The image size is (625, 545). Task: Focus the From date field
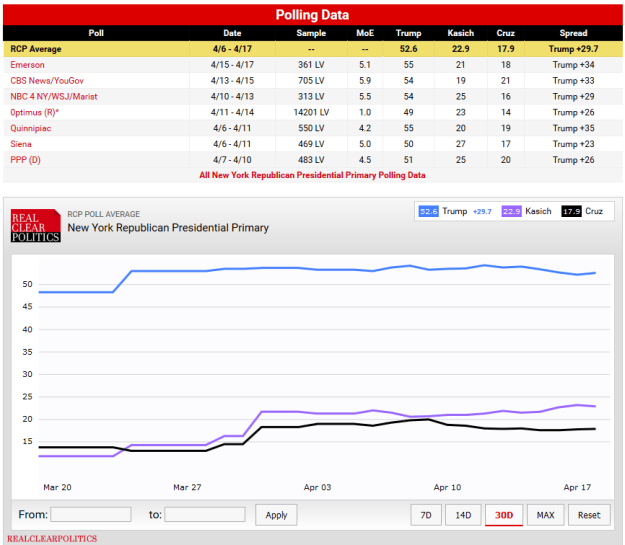tap(90, 514)
